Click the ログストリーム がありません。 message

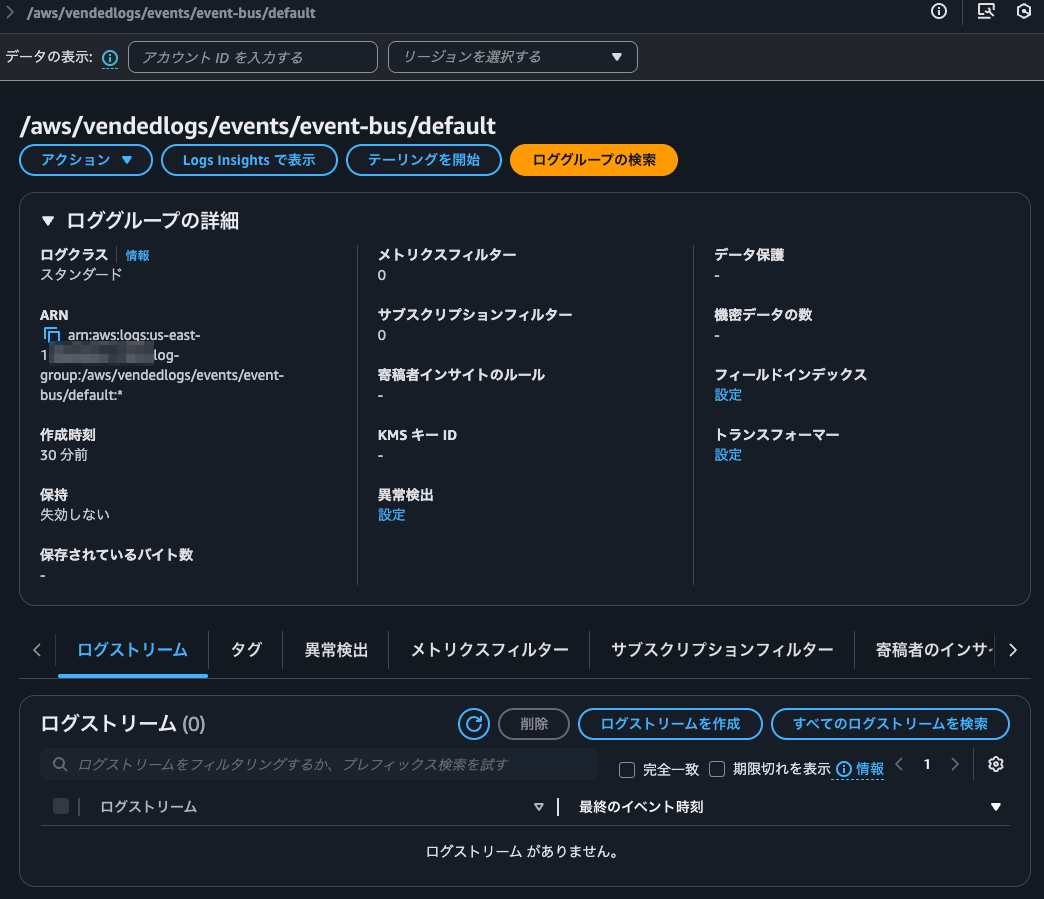522,852
